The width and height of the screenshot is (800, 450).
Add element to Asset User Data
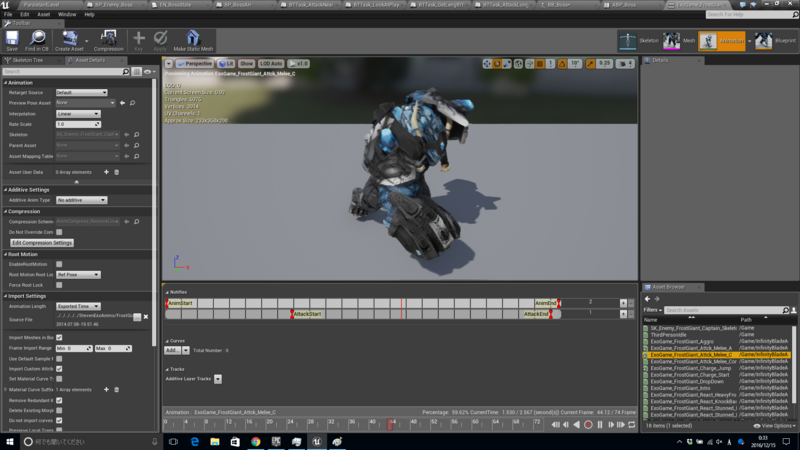coord(106,172)
